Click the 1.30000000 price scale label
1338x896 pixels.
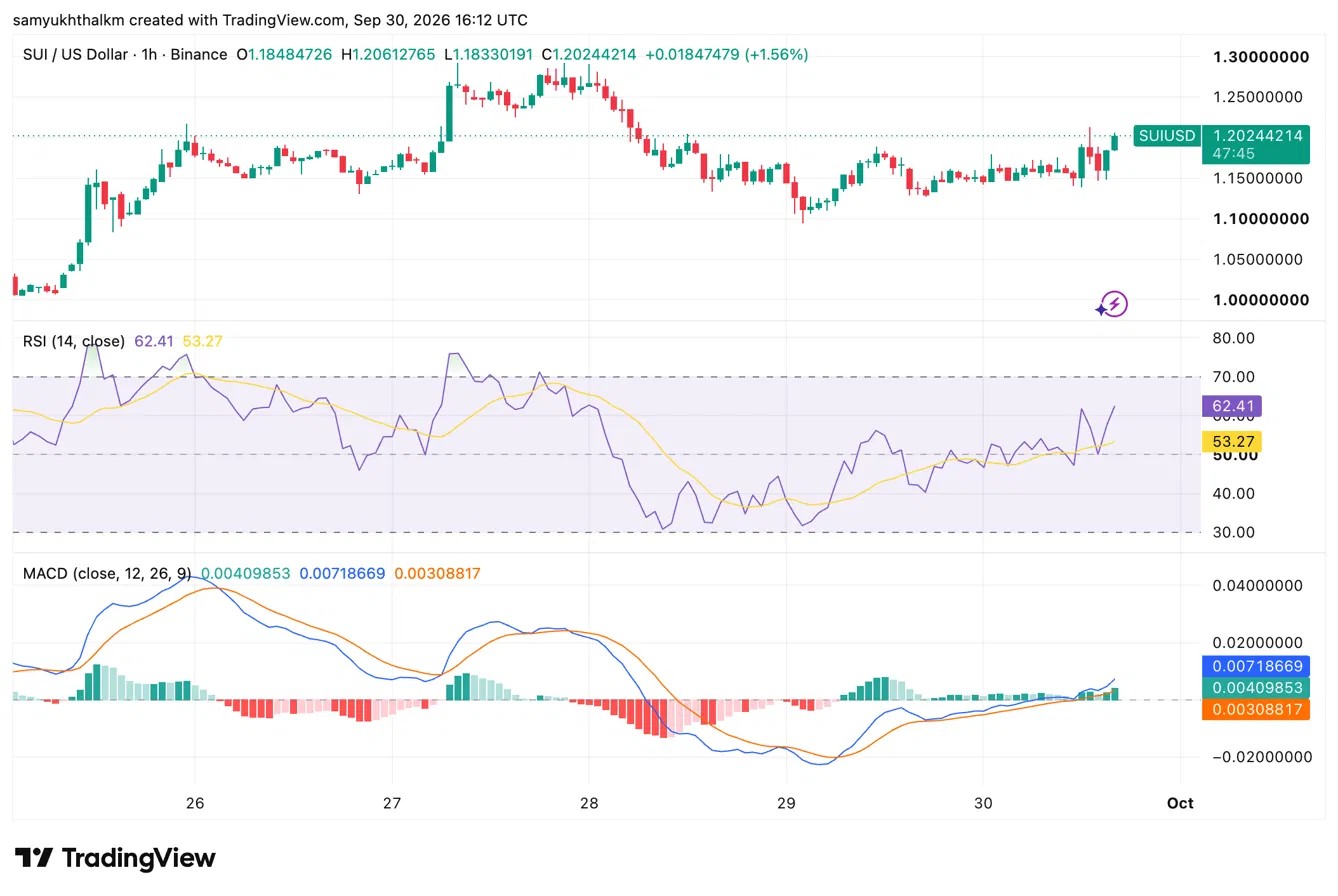1261,57
